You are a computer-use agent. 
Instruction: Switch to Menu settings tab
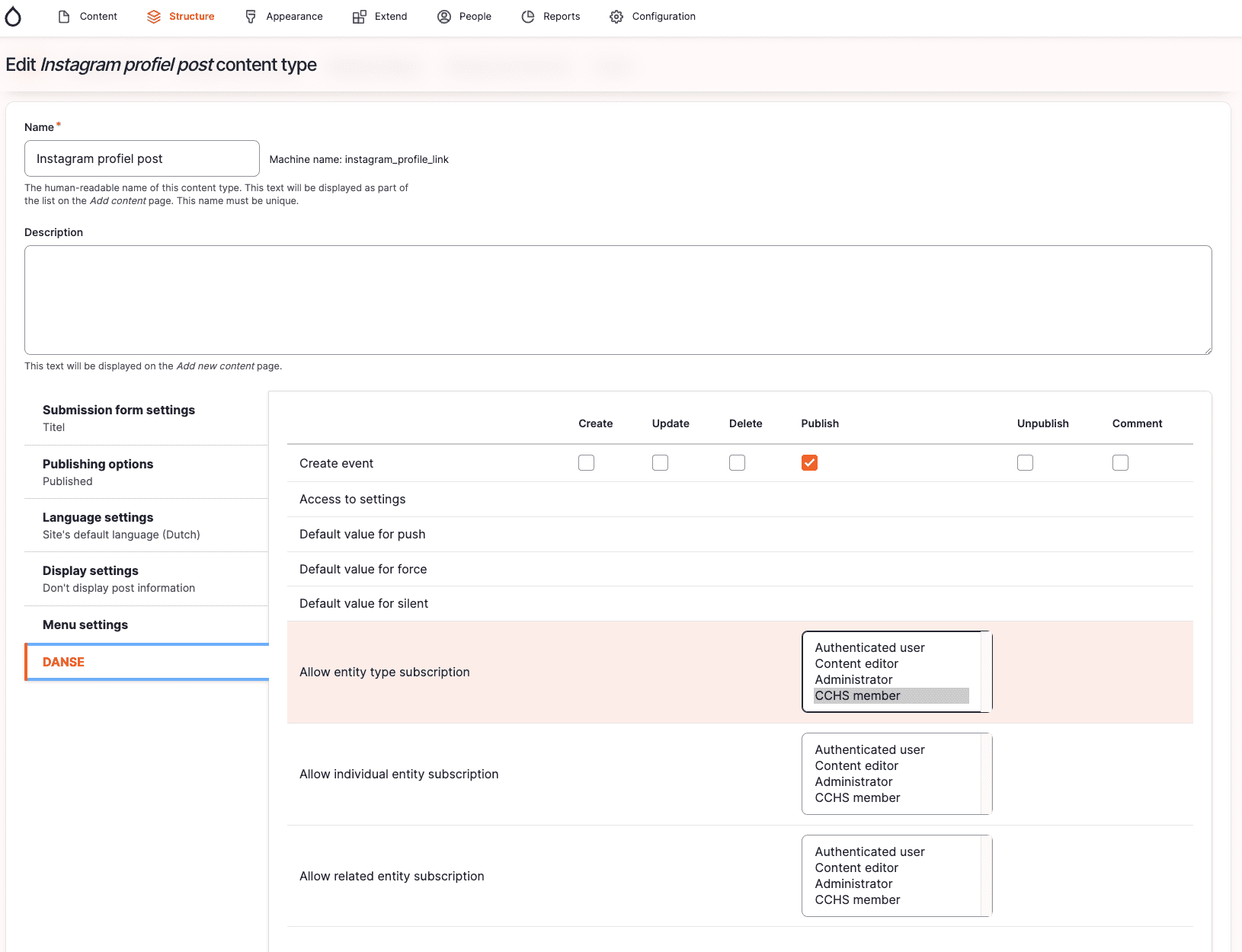[x=146, y=625]
